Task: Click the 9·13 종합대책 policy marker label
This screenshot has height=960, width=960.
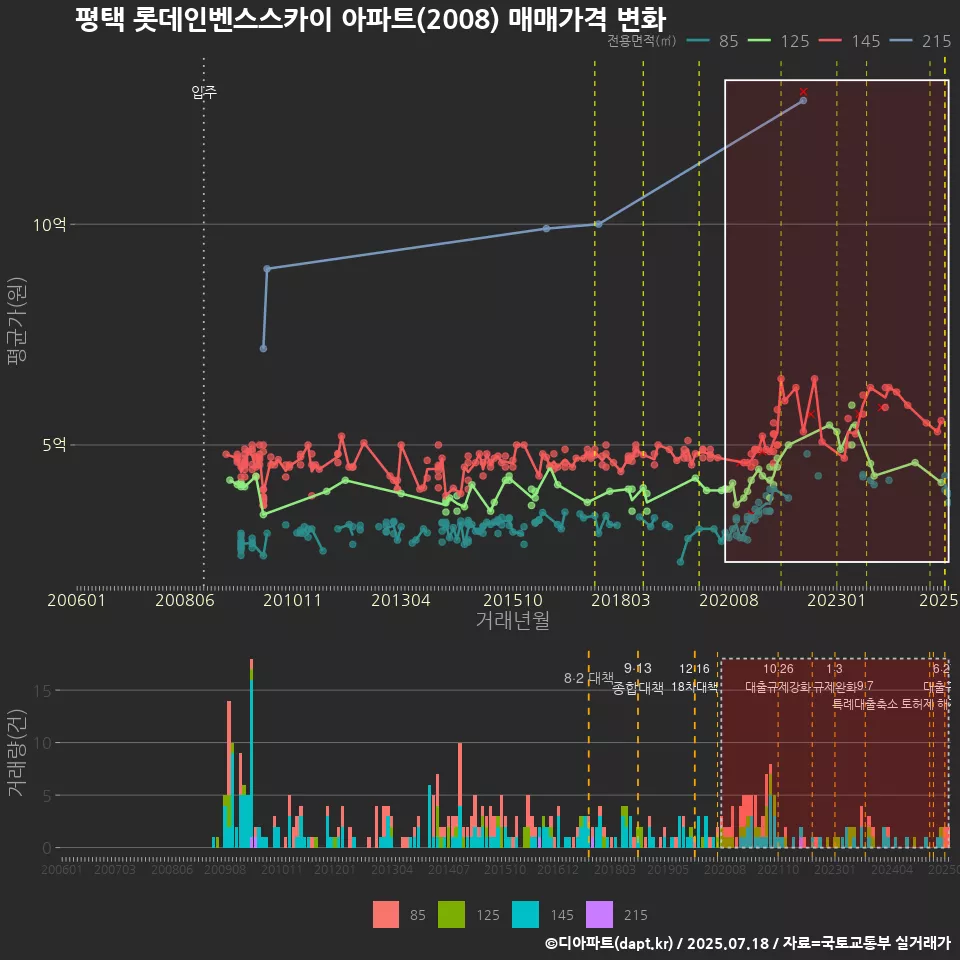Action: pyautogui.click(x=637, y=678)
